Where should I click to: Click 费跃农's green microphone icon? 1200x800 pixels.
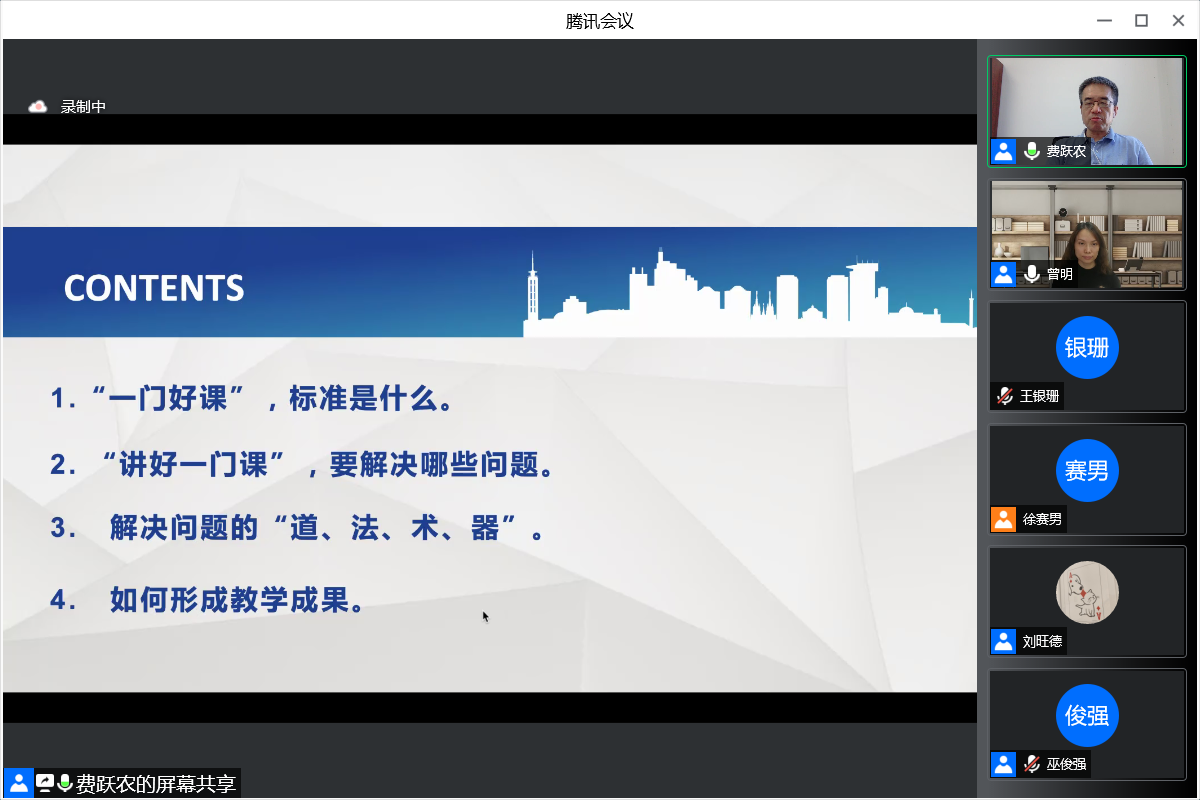1032,152
